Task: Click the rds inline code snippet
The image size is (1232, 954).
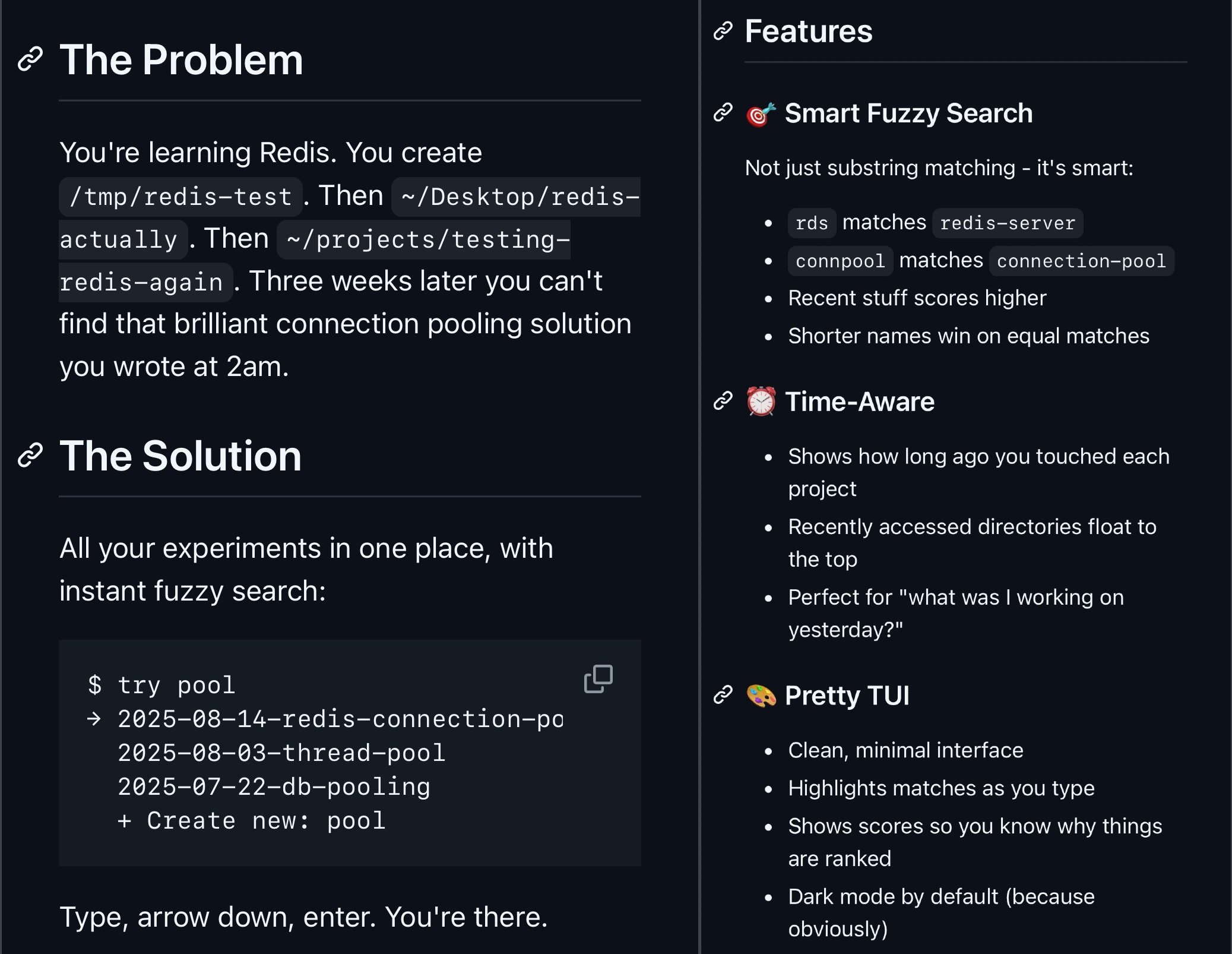Action: [812, 223]
